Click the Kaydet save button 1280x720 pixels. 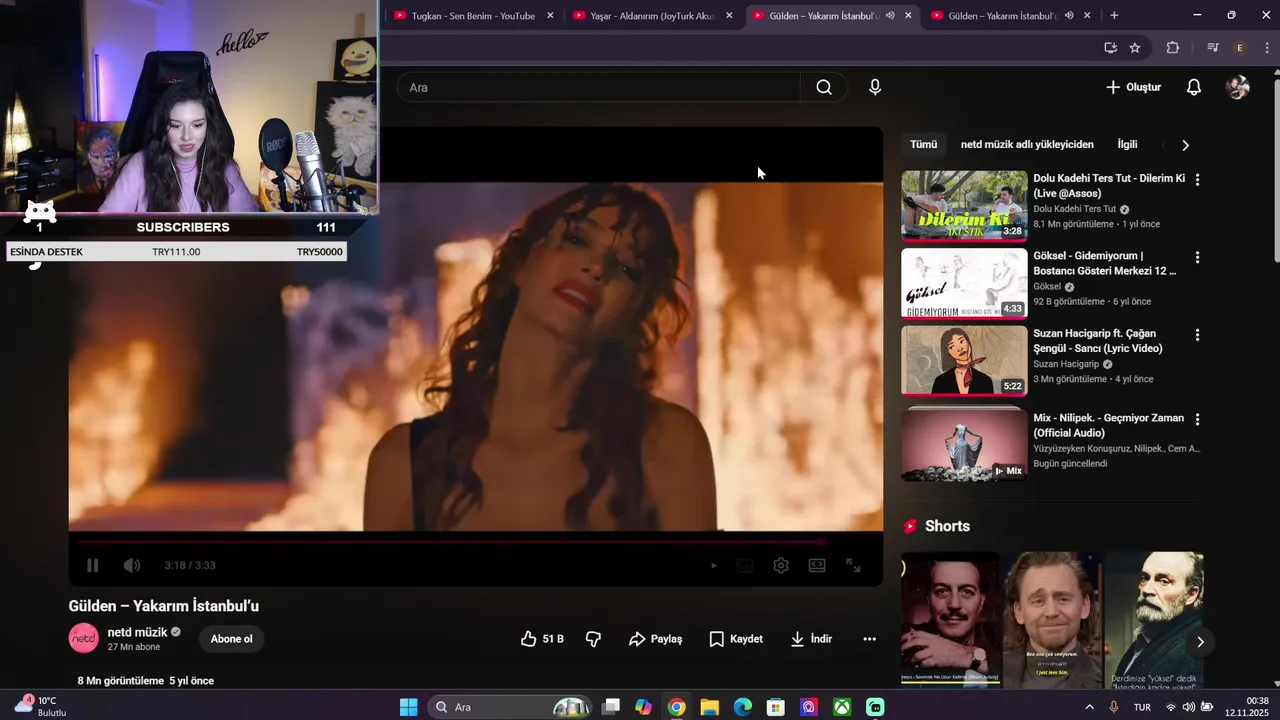coord(736,639)
